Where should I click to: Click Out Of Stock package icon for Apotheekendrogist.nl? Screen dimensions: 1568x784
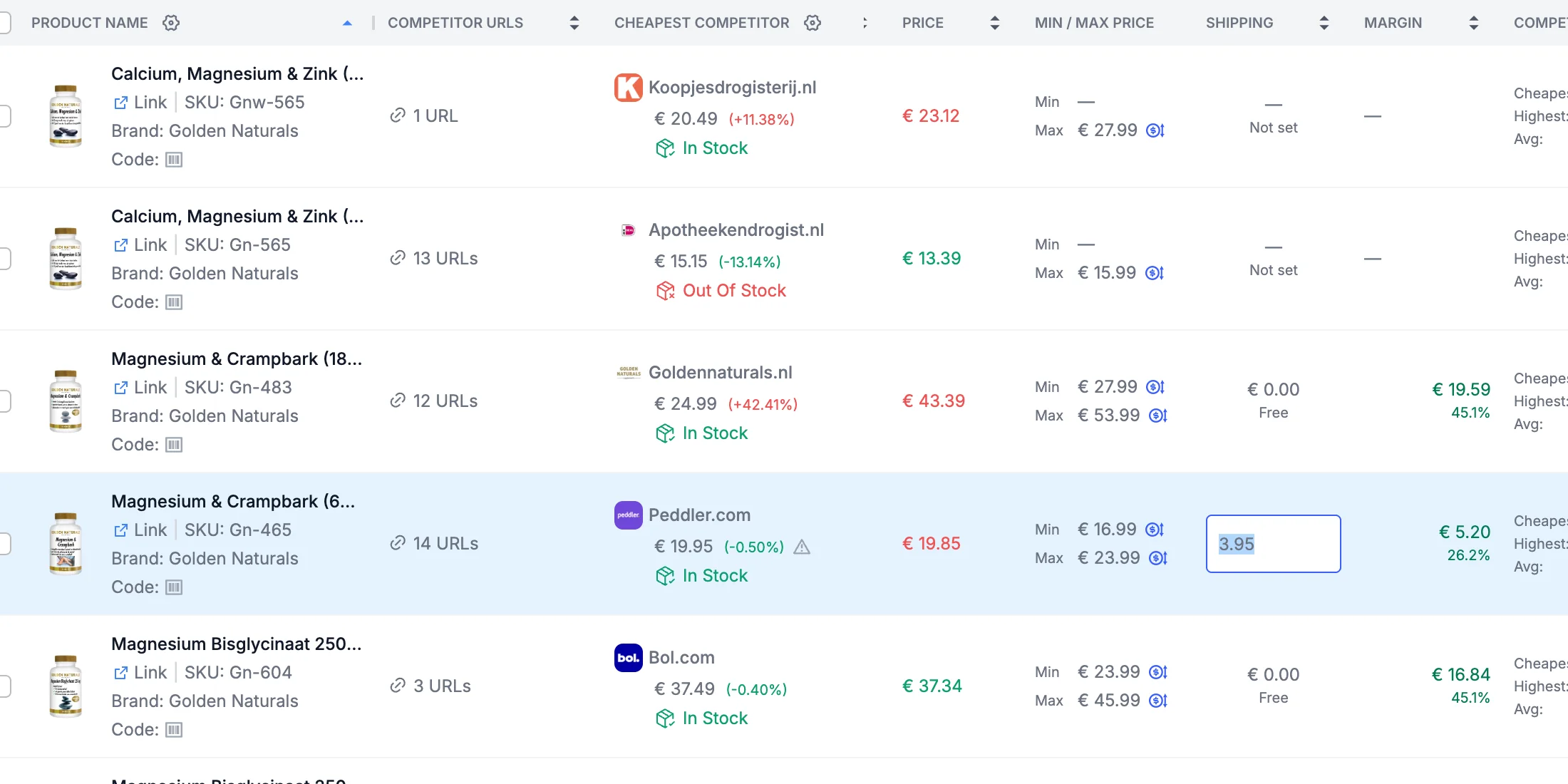coord(665,291)
